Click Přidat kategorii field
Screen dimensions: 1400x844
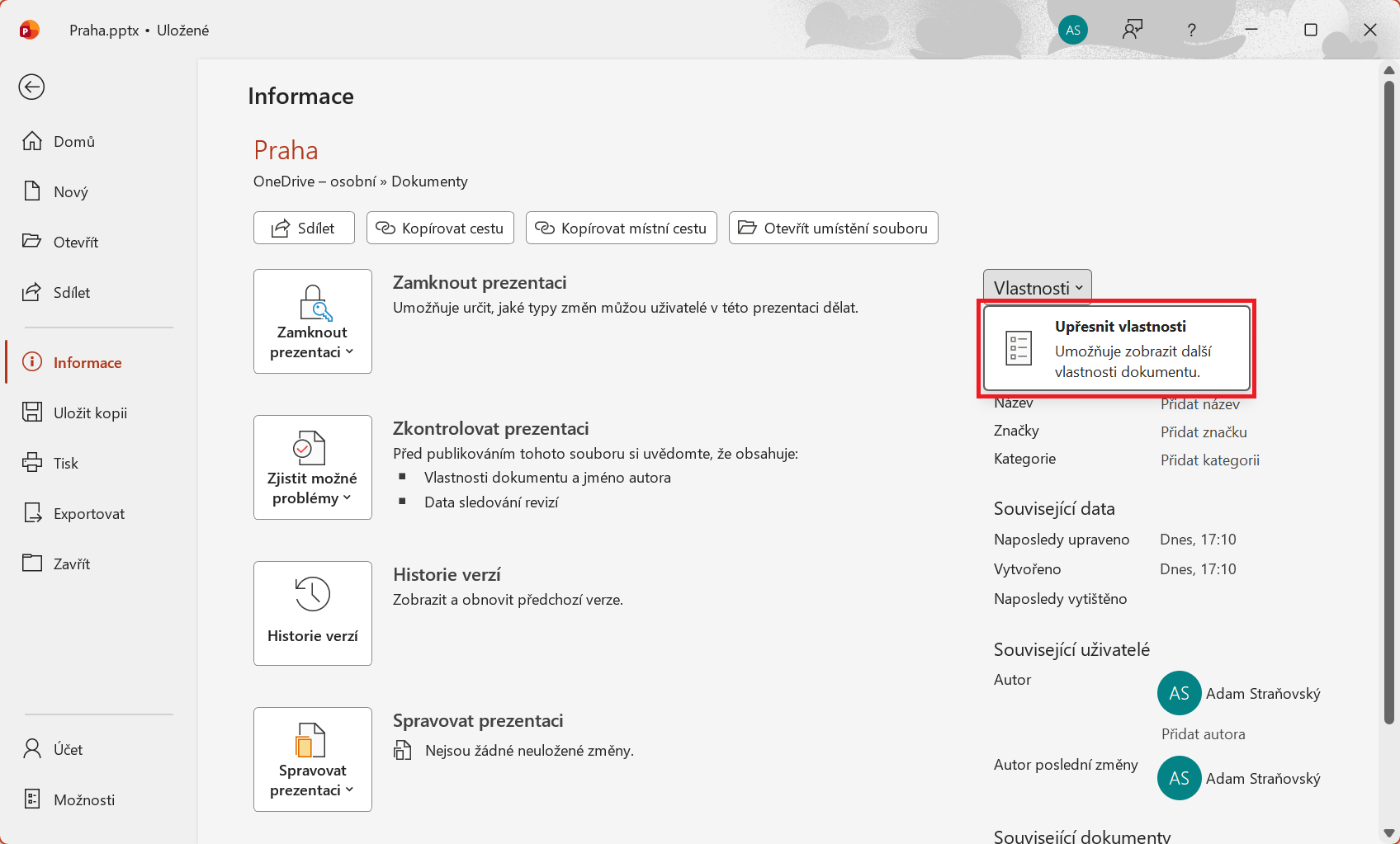click(x=1210, y=460)
